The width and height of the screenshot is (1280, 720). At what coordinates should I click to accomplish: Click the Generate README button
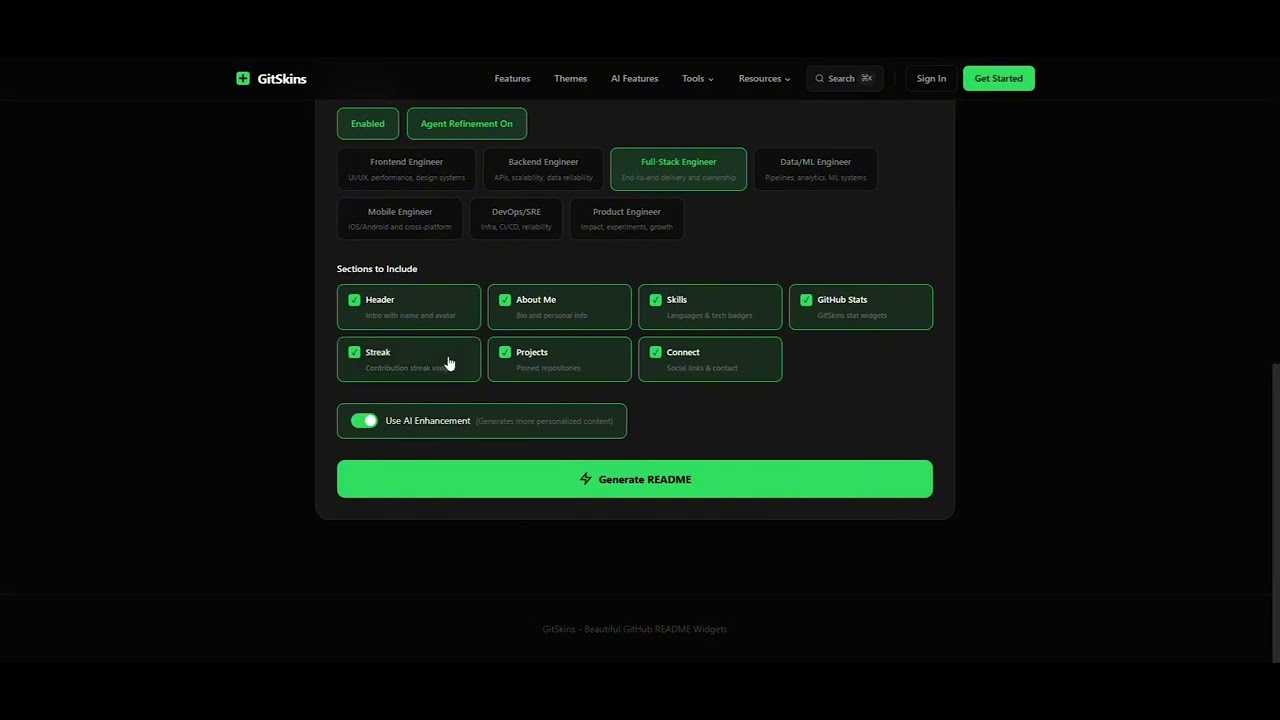635,479
